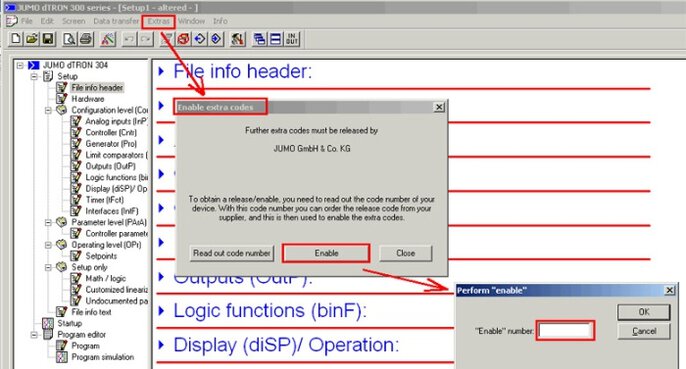
Task: Collapse the Parameter level (PArA) node
Action: point(48,222)
